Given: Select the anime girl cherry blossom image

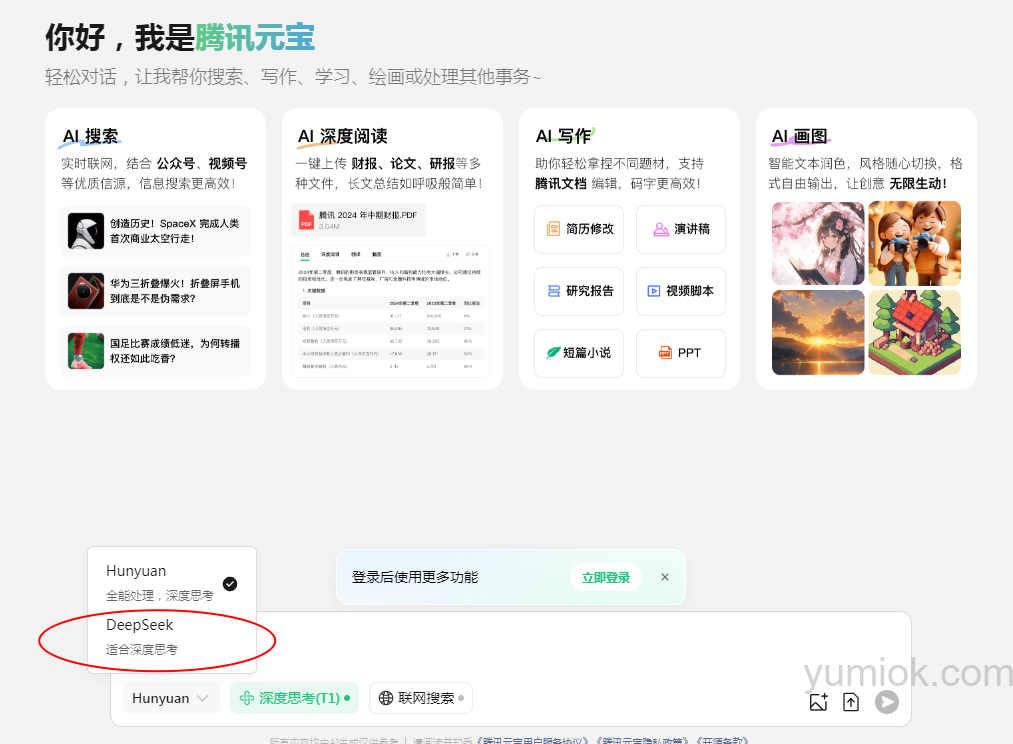Looking at the screenshot, I should [x=818, y=243].
